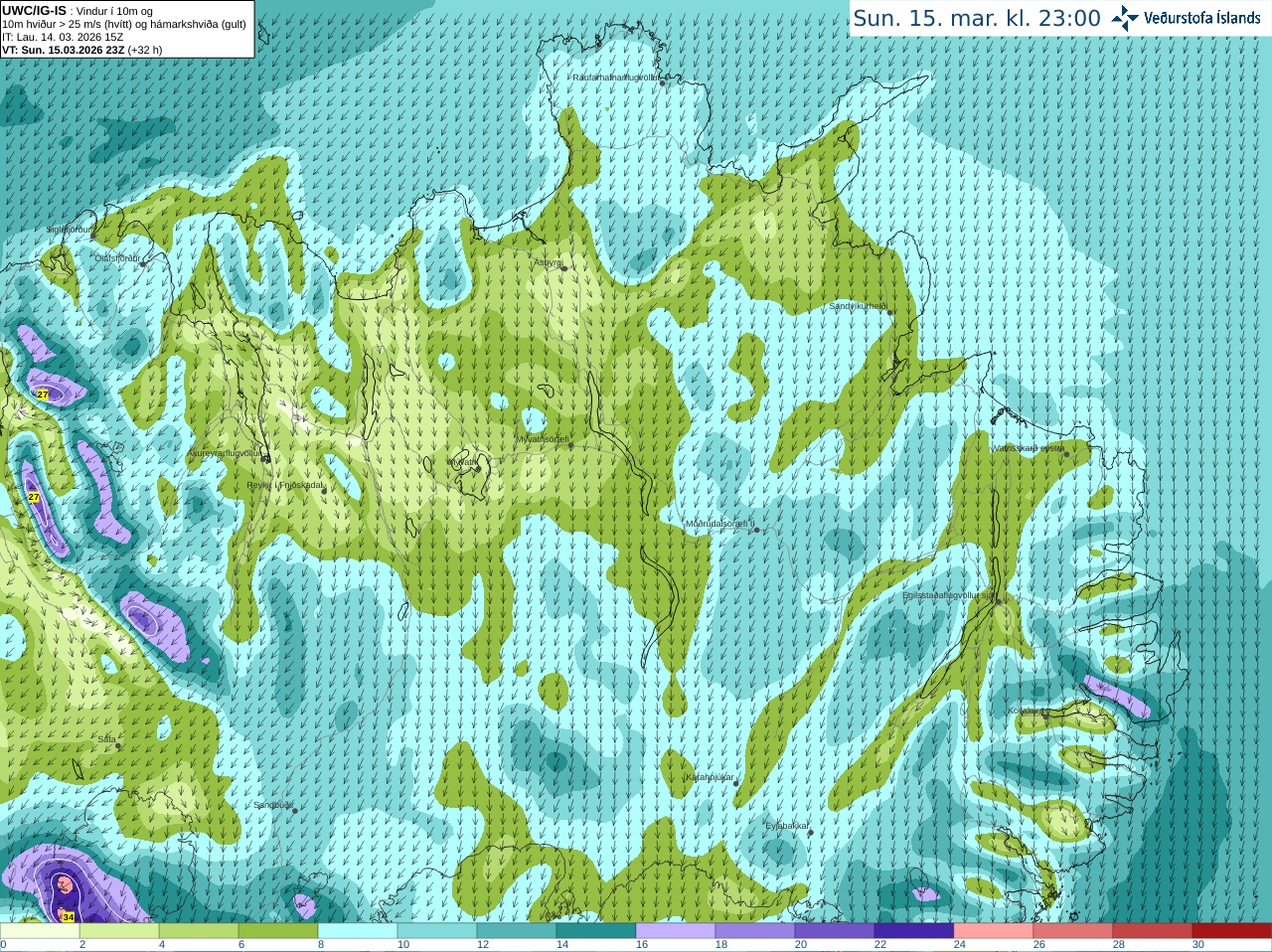Screen dimensions: 1272x952
Task: Click the IT: Lau. 14. 03. 2026 15Z line
Action: (x=63, y=37)
